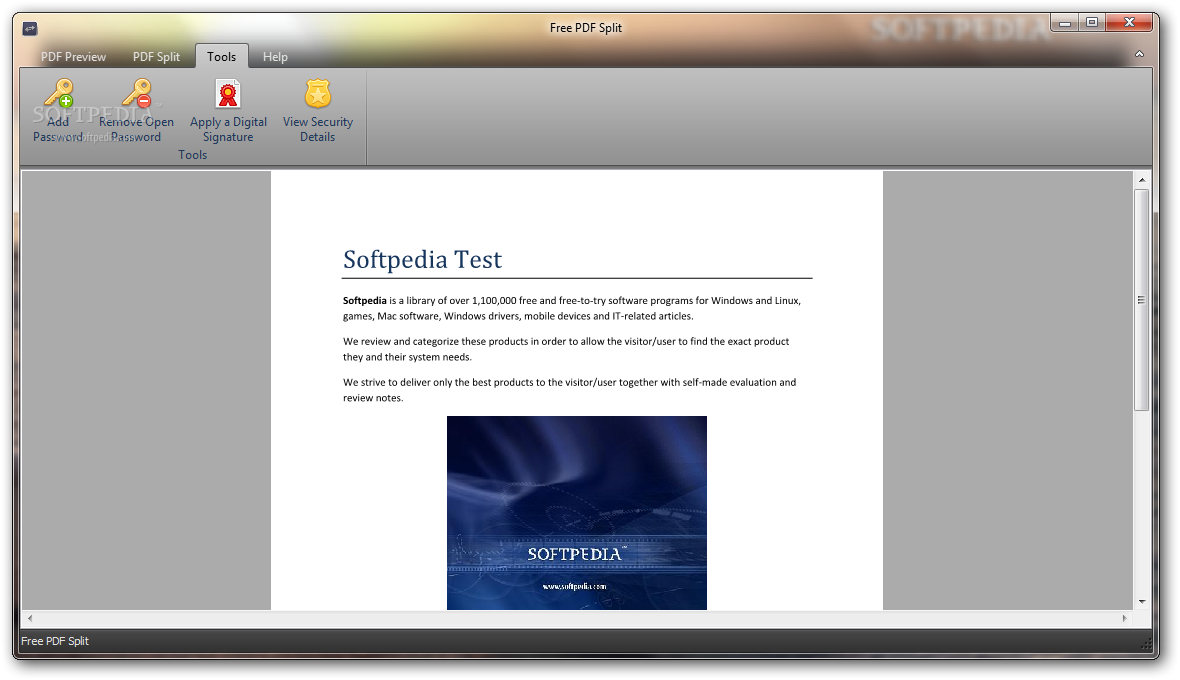Image resolution: width=1180 pixels, height=680 pixels.
Task: Open View Security Details badge icon
Action: tap(318, 93)
